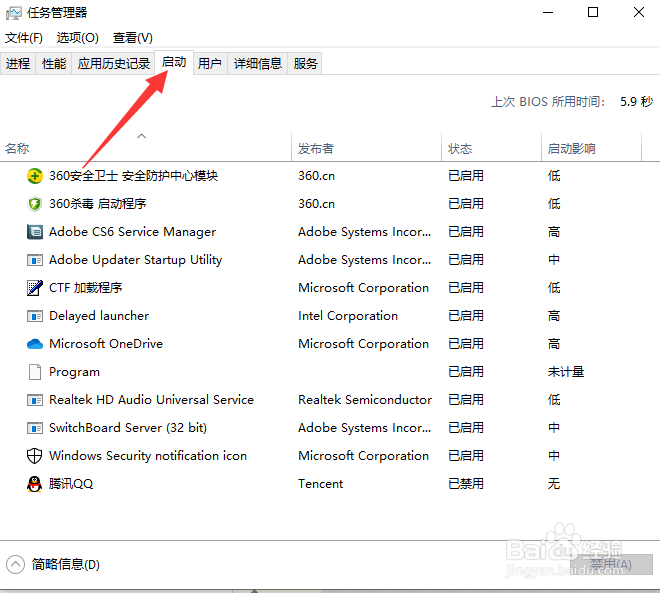Sort by the 启动影响 column header
The image size is (660, 593).
pyautogui.click(x=591, y=147)
